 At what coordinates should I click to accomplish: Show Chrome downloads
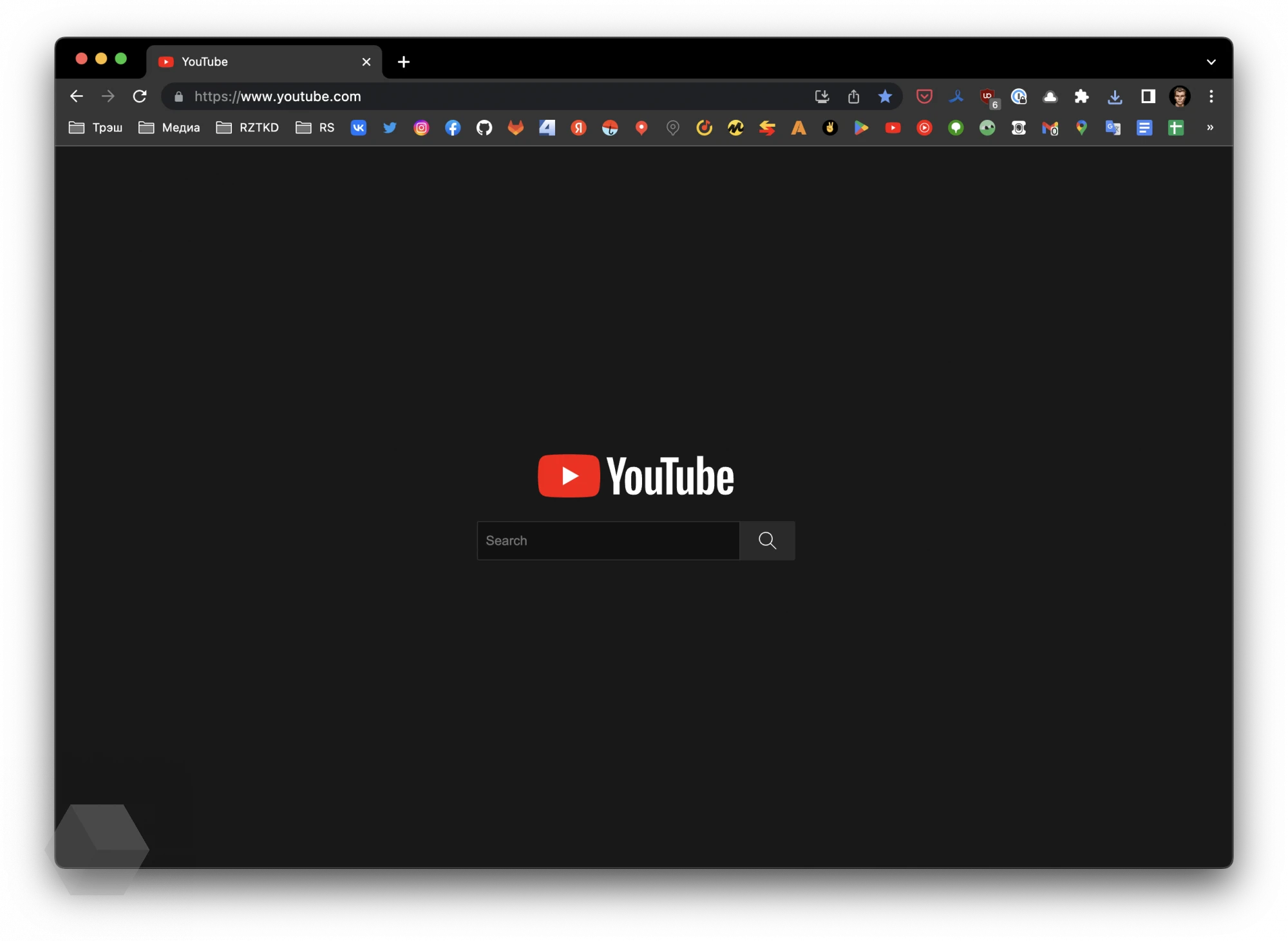tap(1115, 97)
